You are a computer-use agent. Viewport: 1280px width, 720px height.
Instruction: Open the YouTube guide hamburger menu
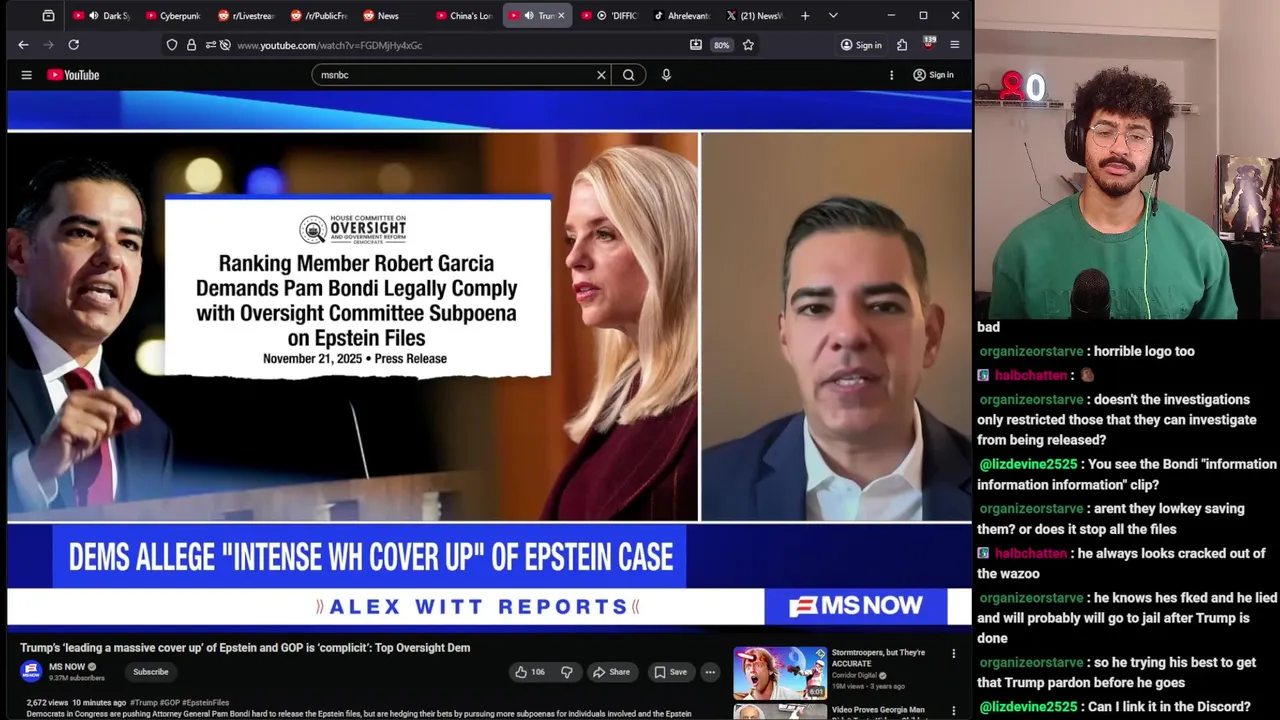pyautogui.click(x=27, y=75)
